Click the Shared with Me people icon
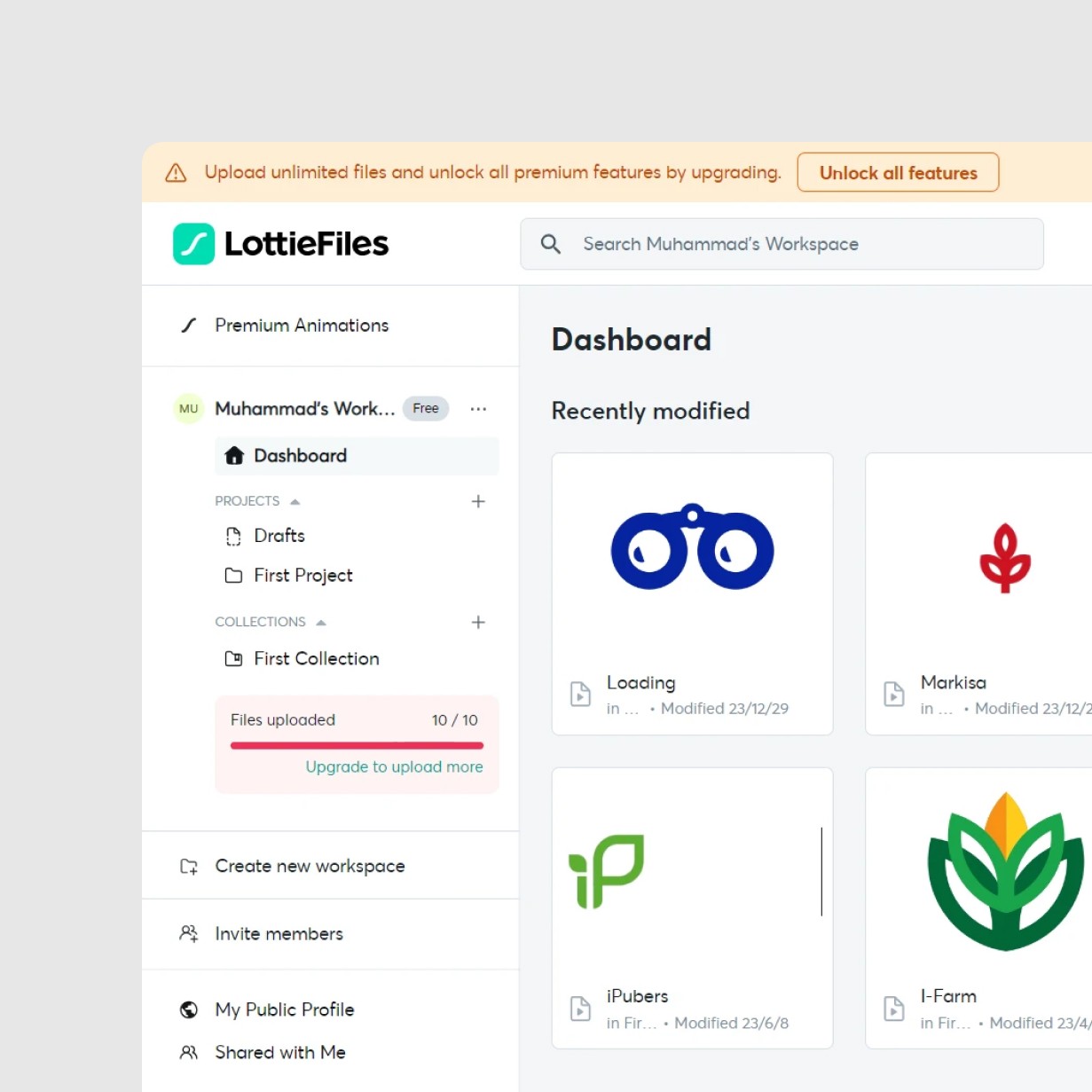Image resolution: width=1092 pixels, height=1092 pixels. 189,1053
